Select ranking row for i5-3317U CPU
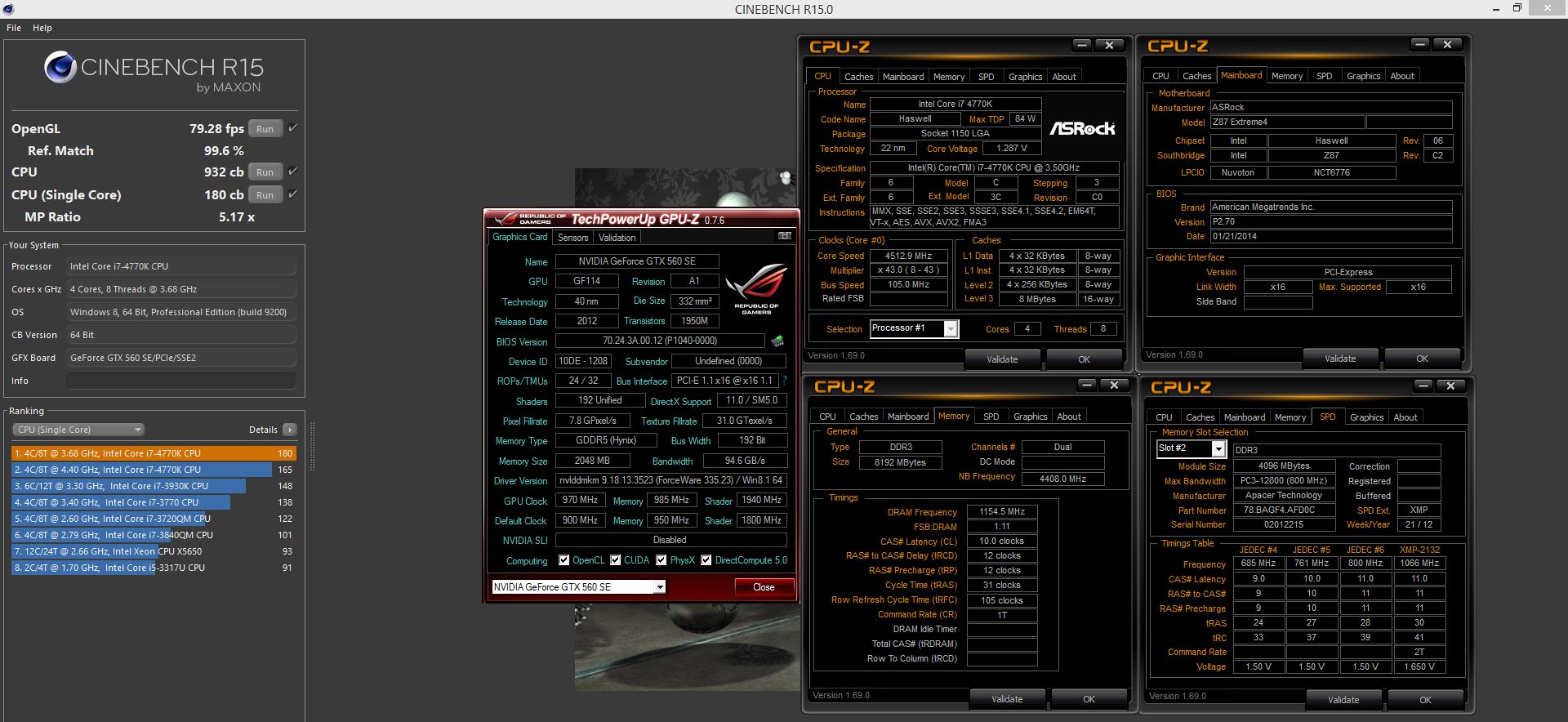The image size is (1568, 722). [x=154, y=568]
